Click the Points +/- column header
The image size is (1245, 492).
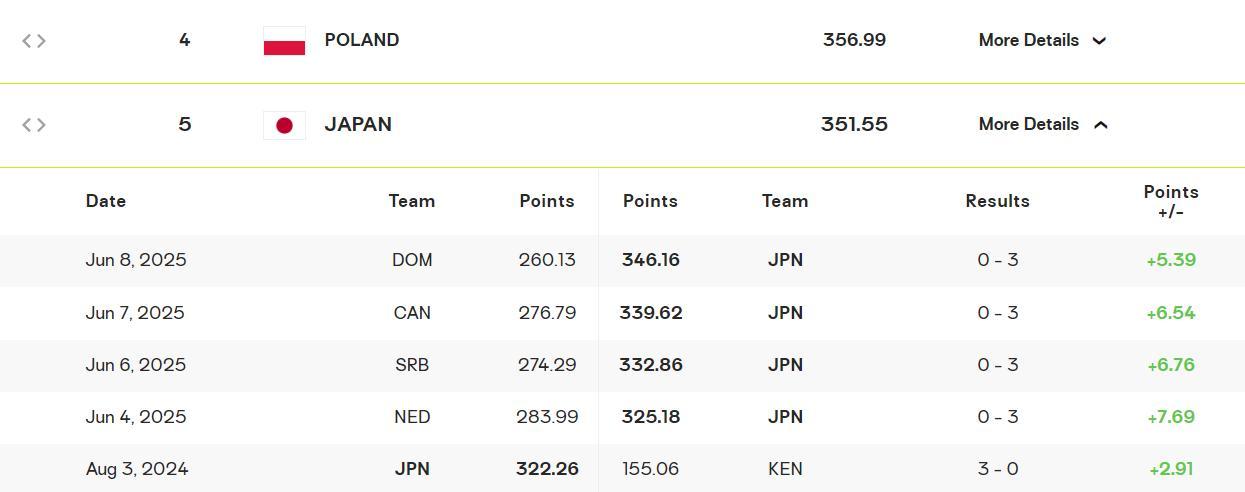click(1170, 201)
